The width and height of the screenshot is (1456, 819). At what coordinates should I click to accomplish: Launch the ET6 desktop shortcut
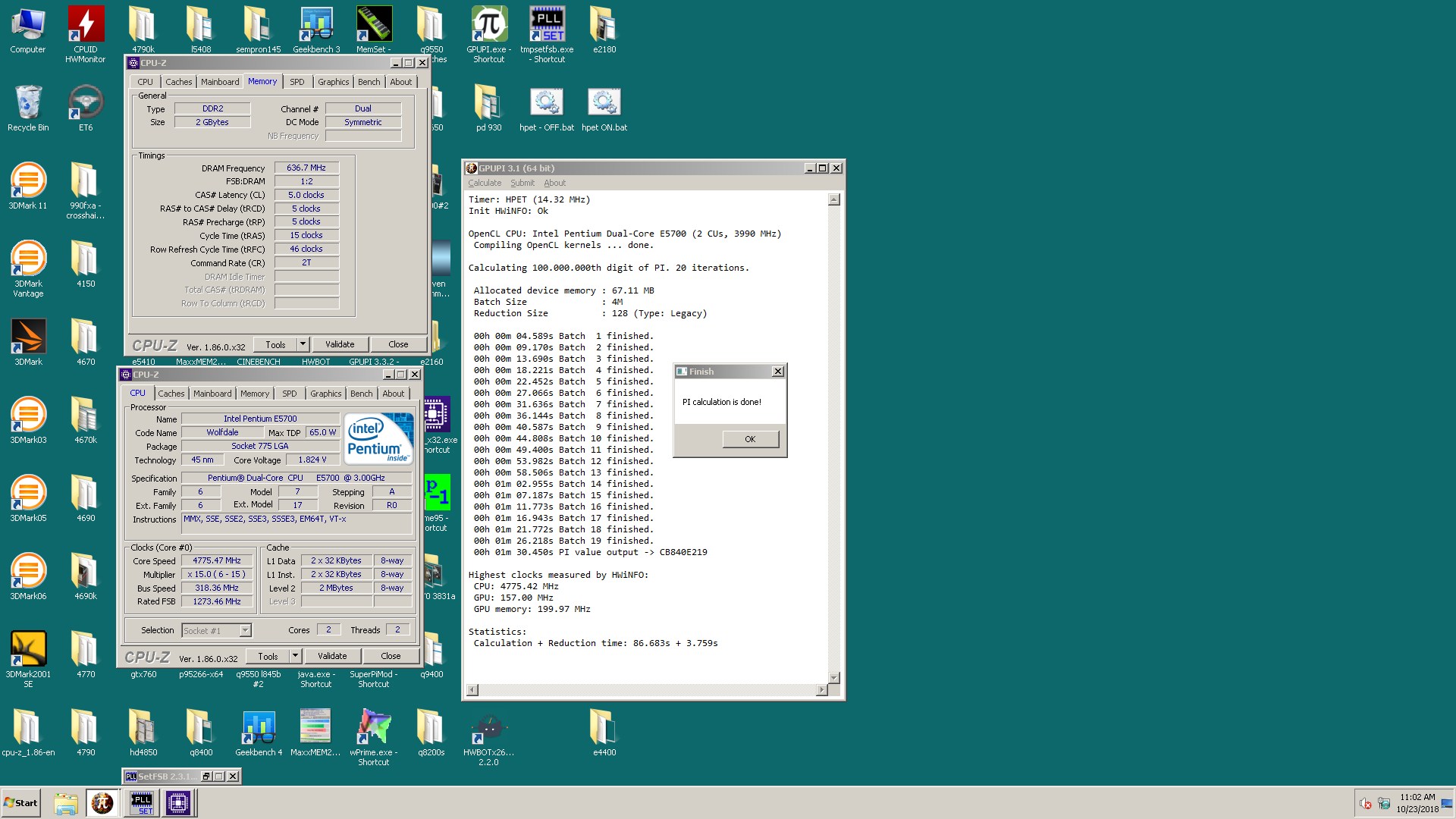pos(86,108)
